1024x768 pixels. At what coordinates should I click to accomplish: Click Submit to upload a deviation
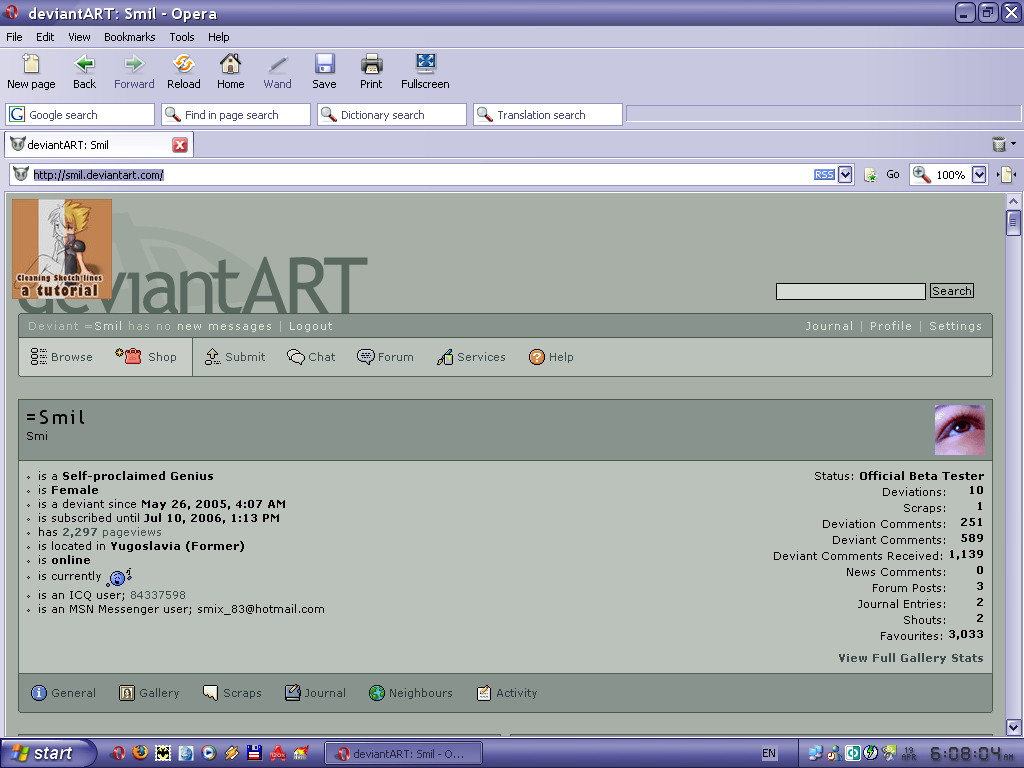[x=235, y=357]
